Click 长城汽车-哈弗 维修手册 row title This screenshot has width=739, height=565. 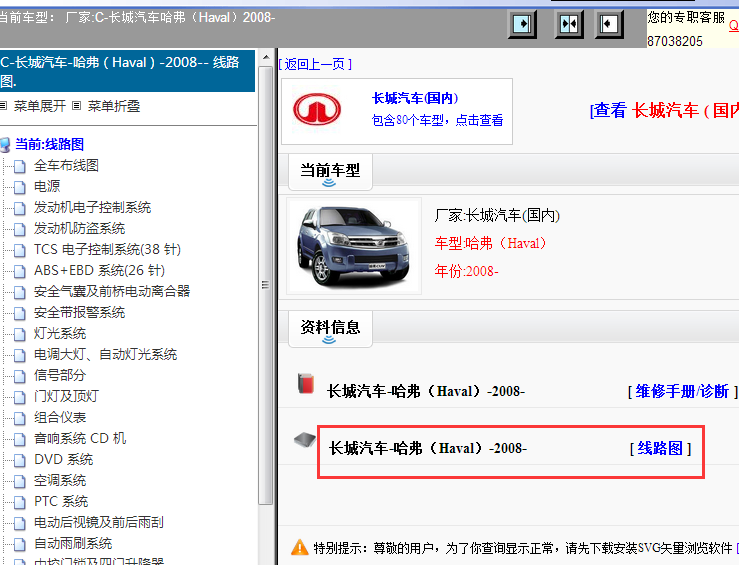click(x=426, y=391)
